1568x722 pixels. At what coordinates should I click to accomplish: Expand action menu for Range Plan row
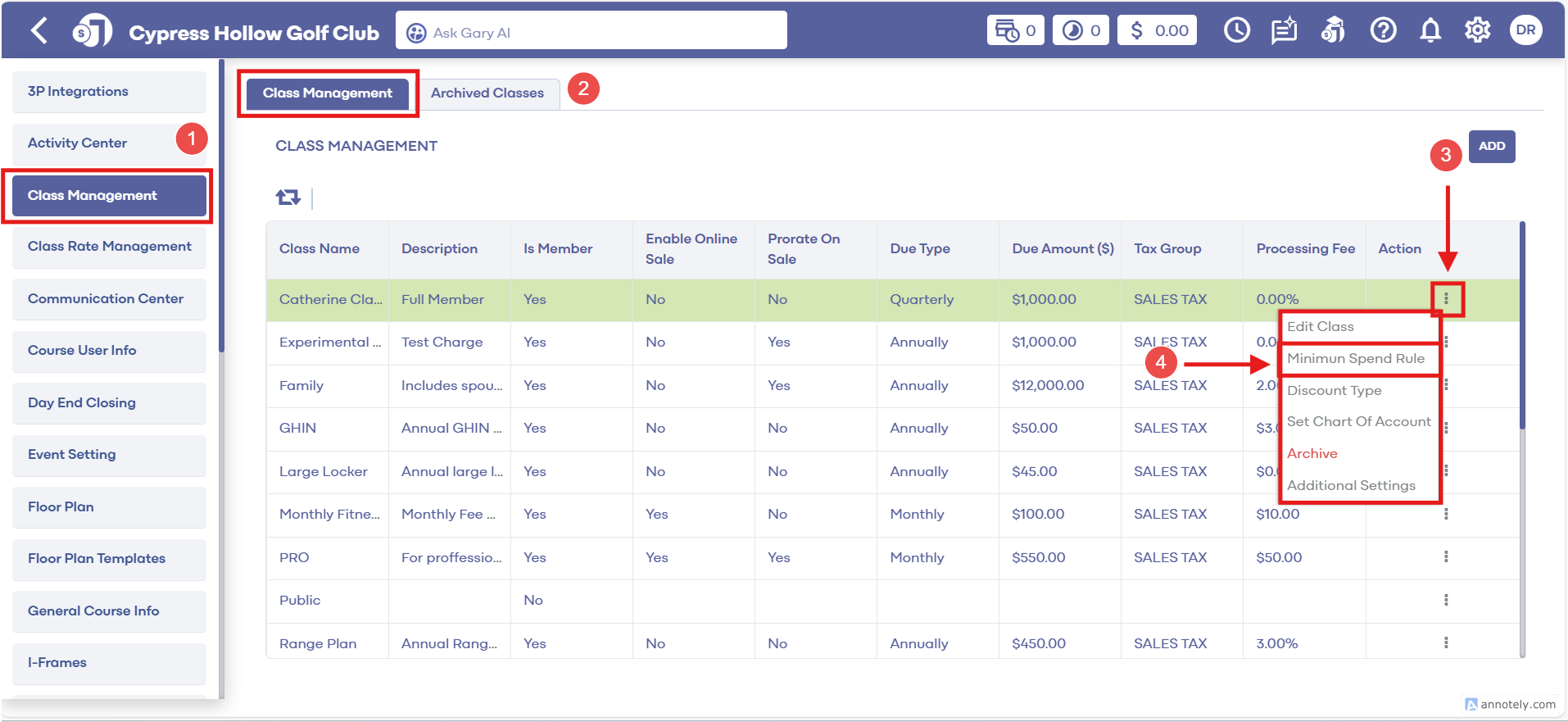(1446, 643)
